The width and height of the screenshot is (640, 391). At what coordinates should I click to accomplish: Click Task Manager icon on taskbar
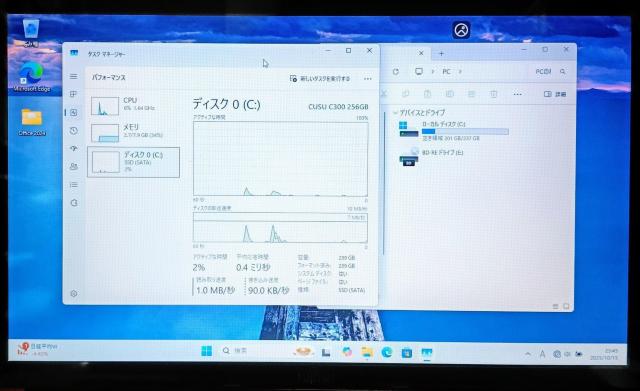click(x=427, y=352)
